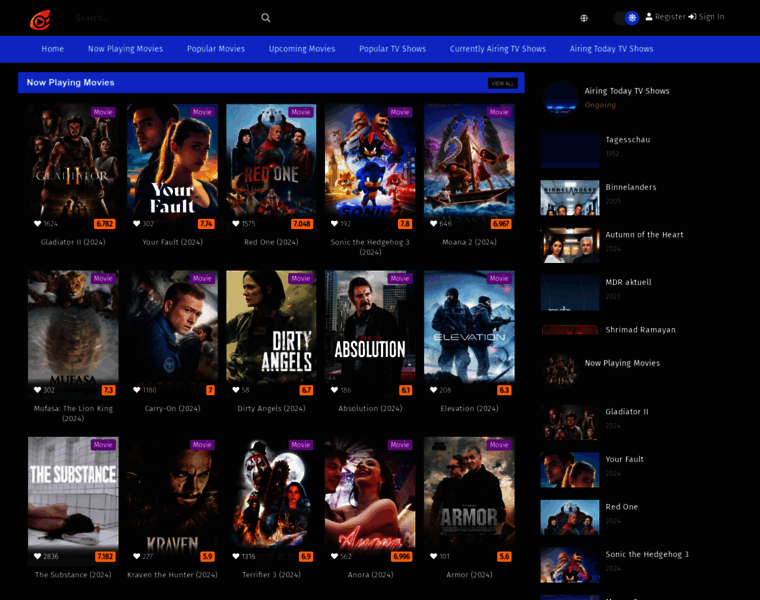760x600 pixels.
Task: Click the Movie badge on Gladiator II poster
Action: coord(103,112)
